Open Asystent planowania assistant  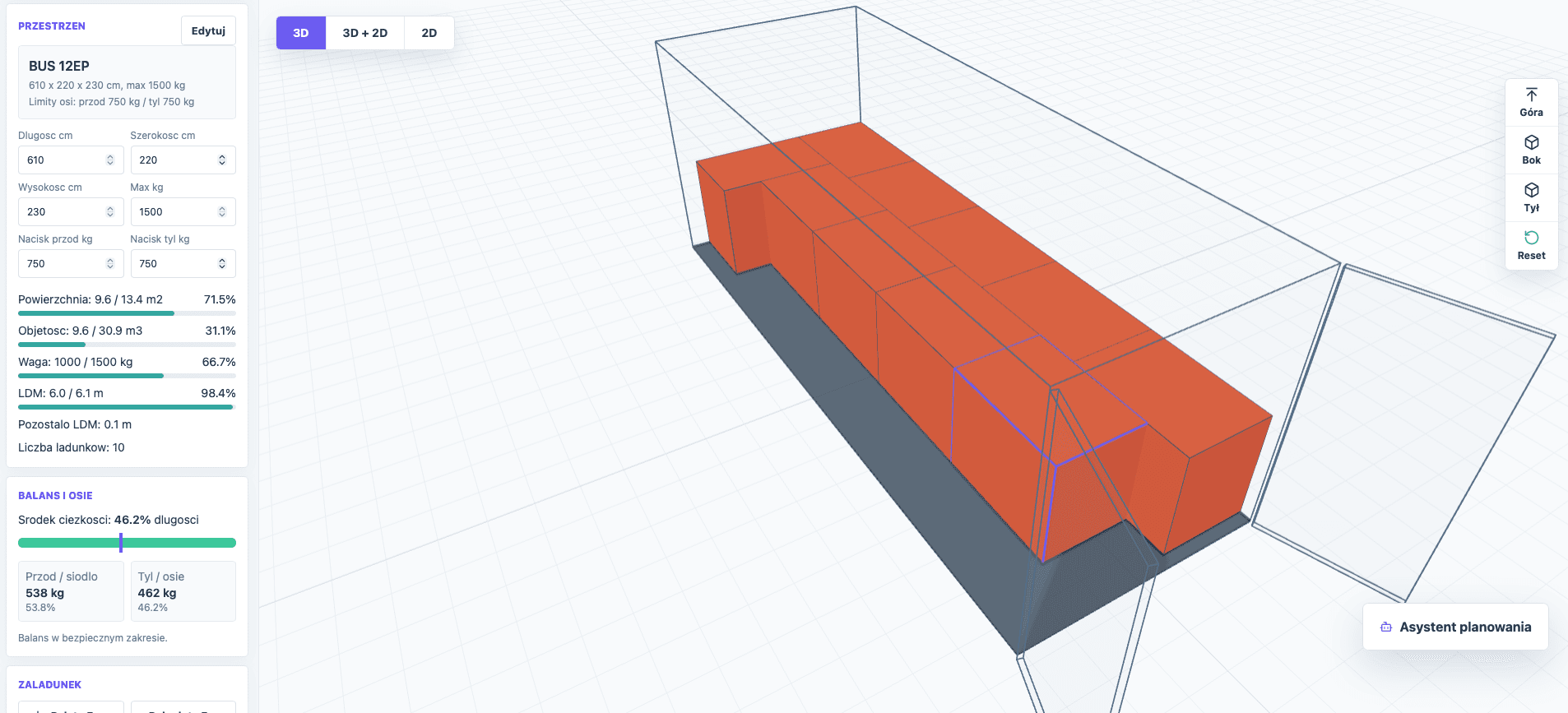pyautogui.click(x=1455, y=627)
